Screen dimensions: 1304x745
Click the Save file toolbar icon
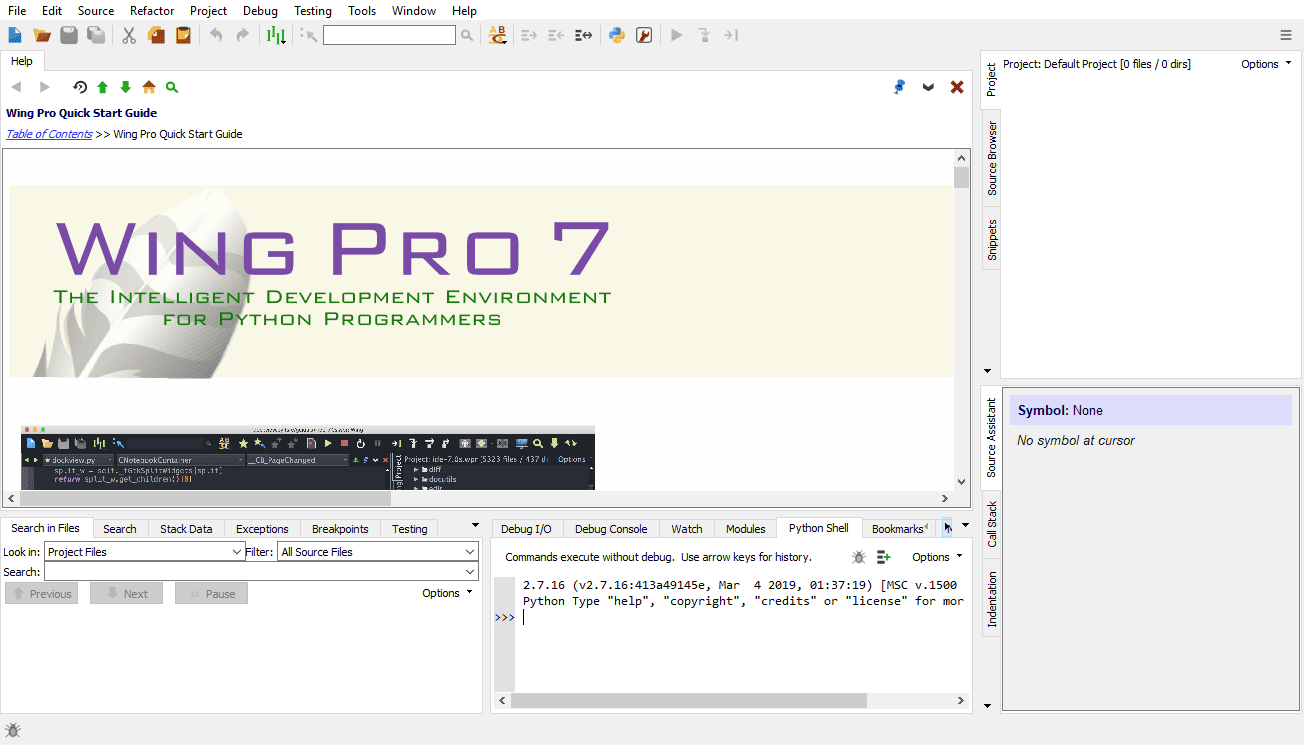tap(69, 35)
